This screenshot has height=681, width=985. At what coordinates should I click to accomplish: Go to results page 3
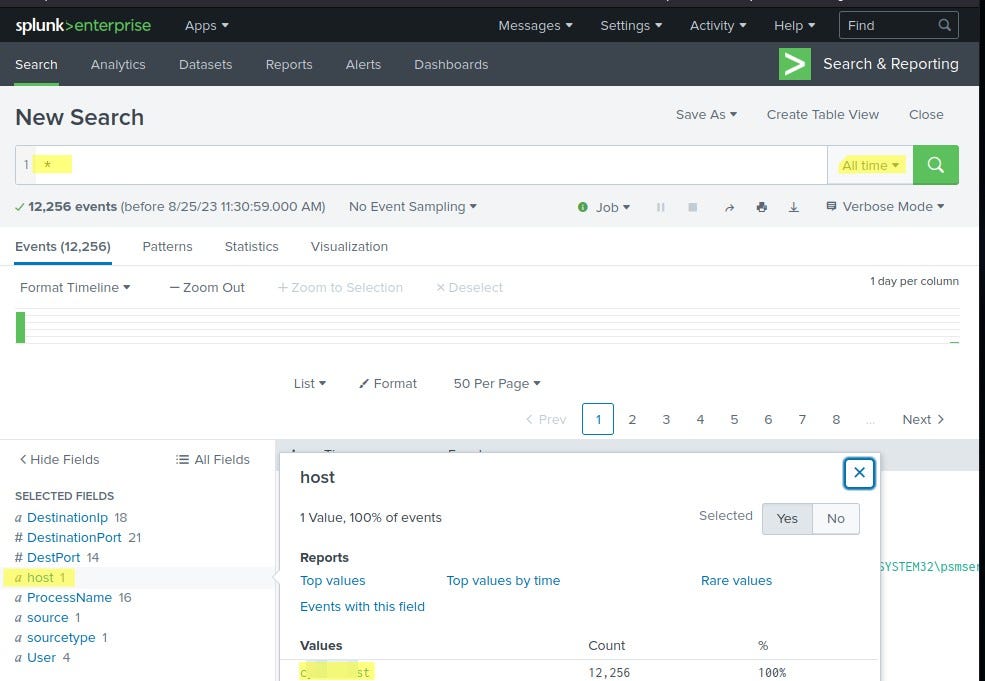[x=666, y=419]
